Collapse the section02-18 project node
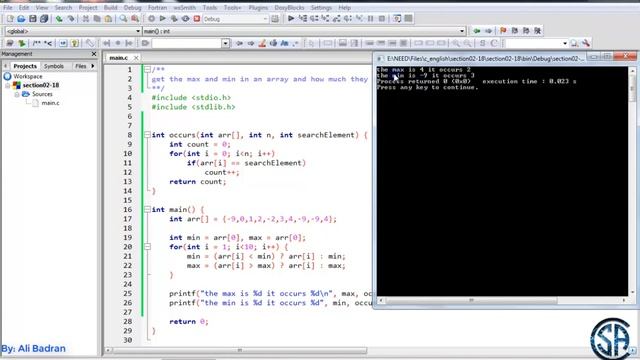This screenshot has height=360, width=640. (8, 85)
